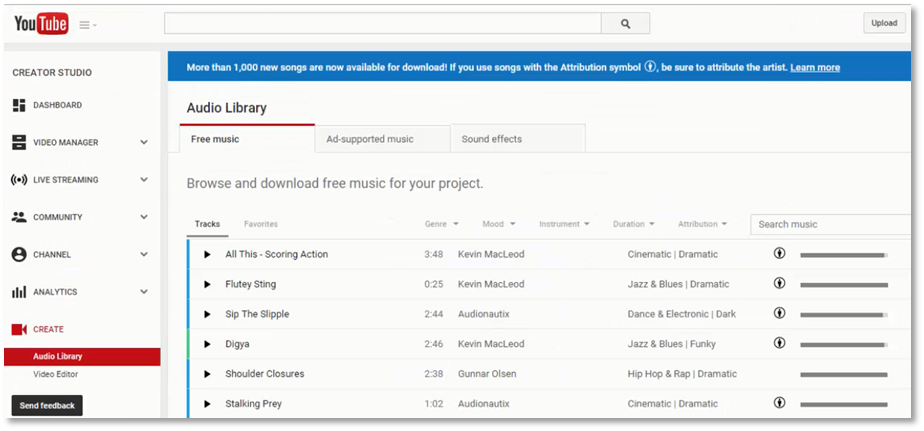The height and width of the screenshot is (431, 924).
Task: Click into the YouTube search box
Action: click(x=382, y=24)
